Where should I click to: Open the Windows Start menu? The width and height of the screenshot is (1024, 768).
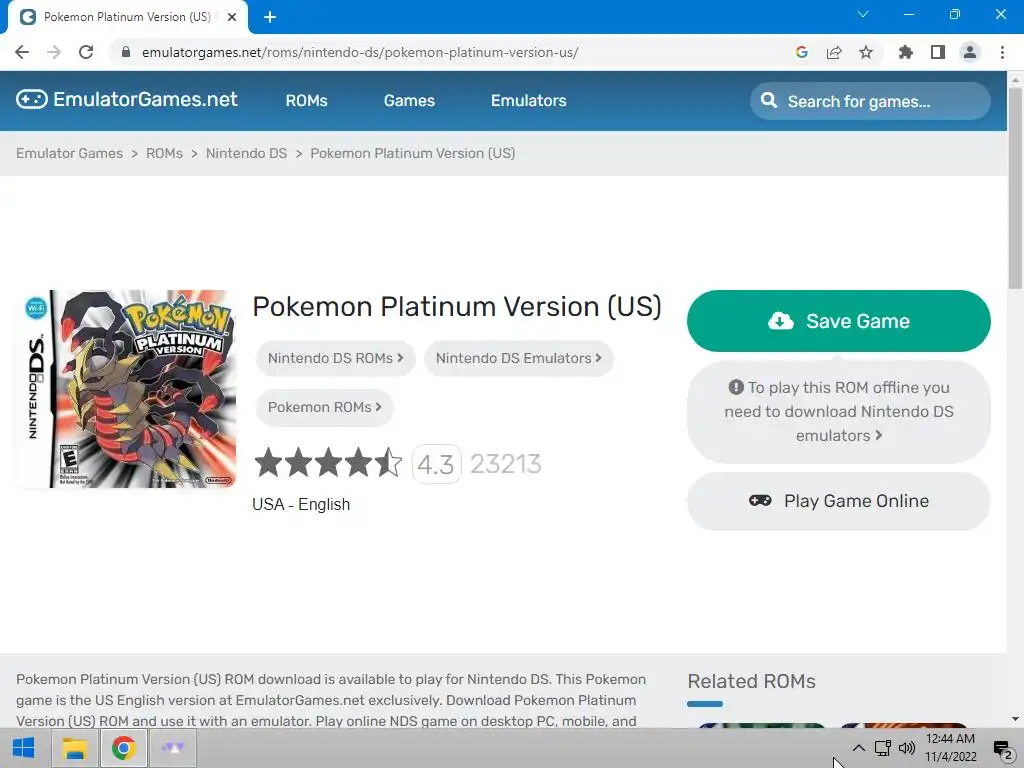pyautogui.click(x=24, y=748)
